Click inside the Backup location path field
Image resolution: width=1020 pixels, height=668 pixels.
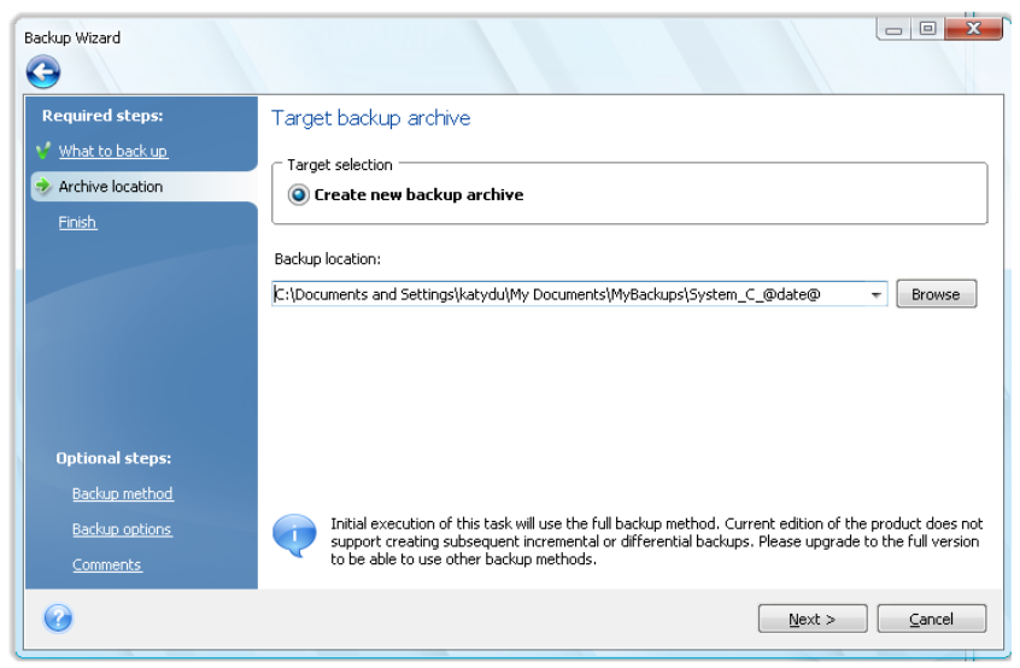pyautogui.click(x=569, y=295)
